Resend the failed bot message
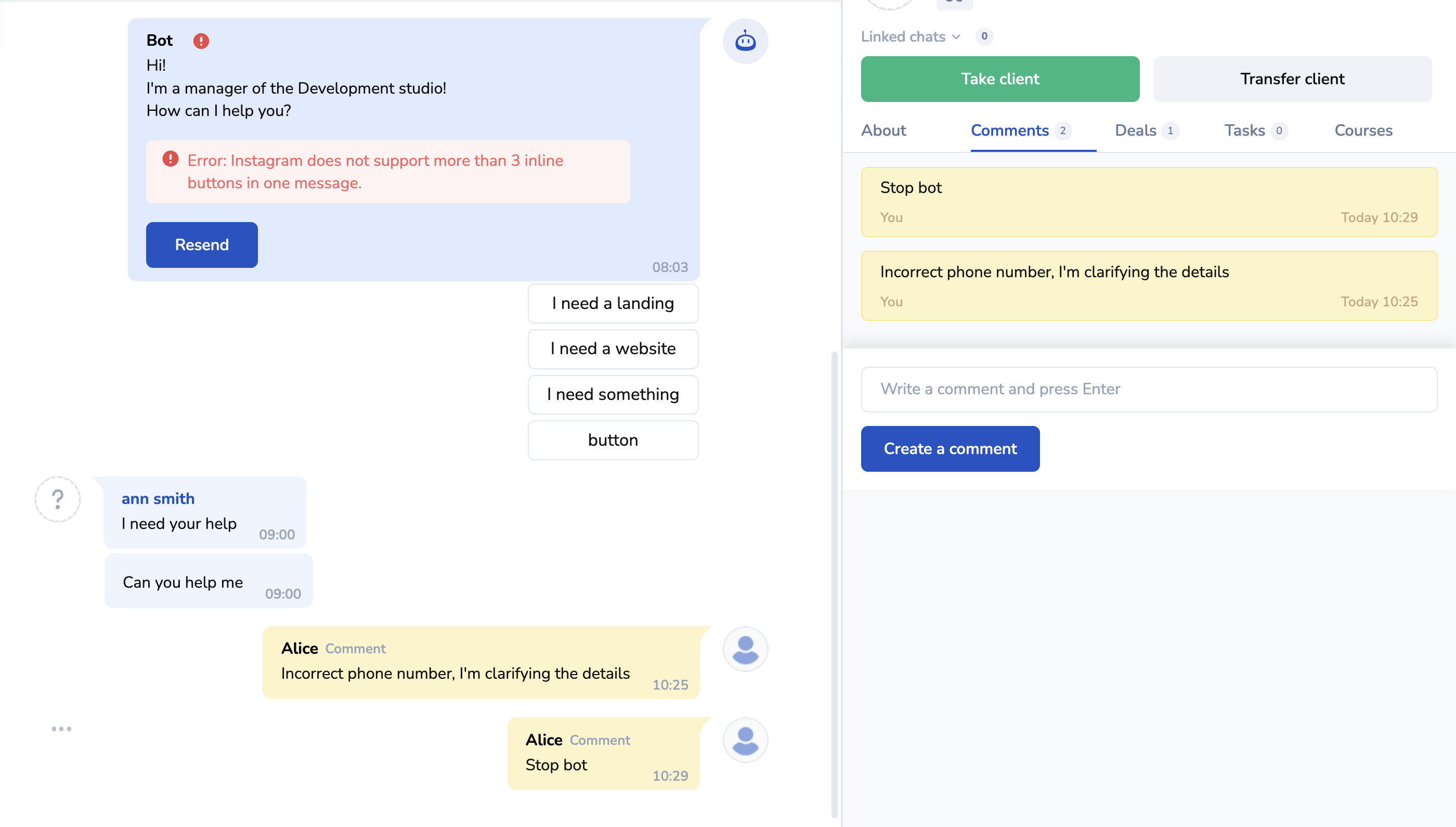 pos(202,245)
